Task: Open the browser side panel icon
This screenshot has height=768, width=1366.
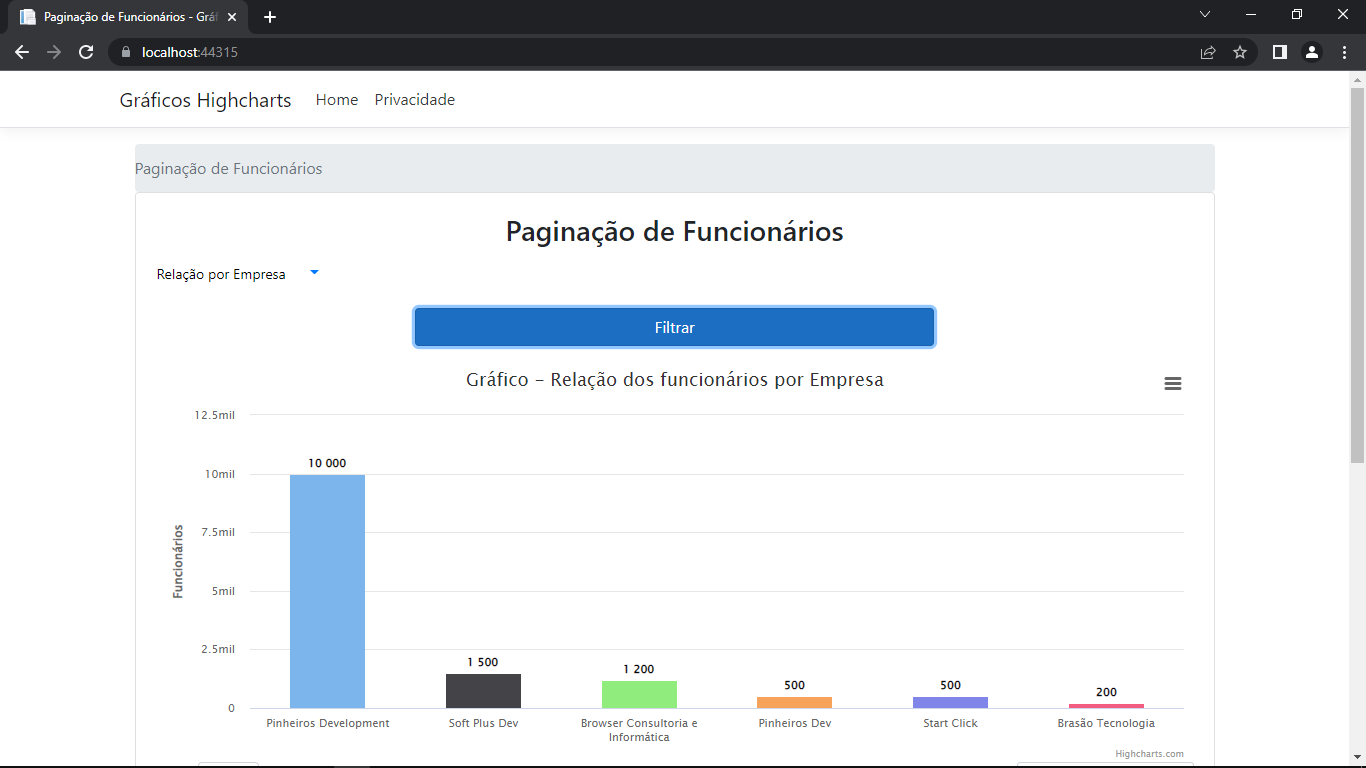Action: 1279,51
